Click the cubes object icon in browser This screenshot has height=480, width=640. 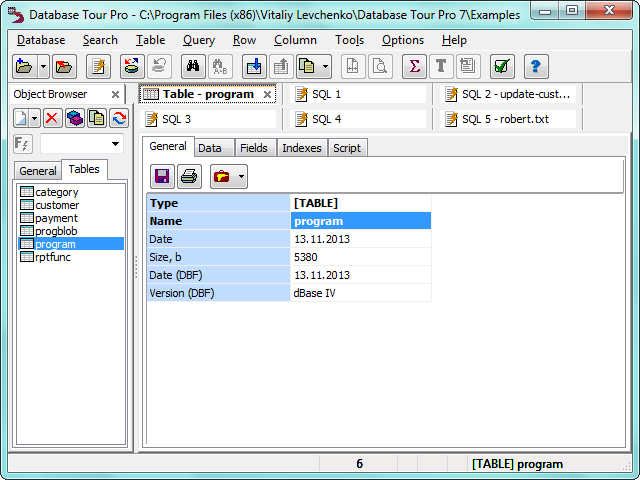[x=75, y=118]
